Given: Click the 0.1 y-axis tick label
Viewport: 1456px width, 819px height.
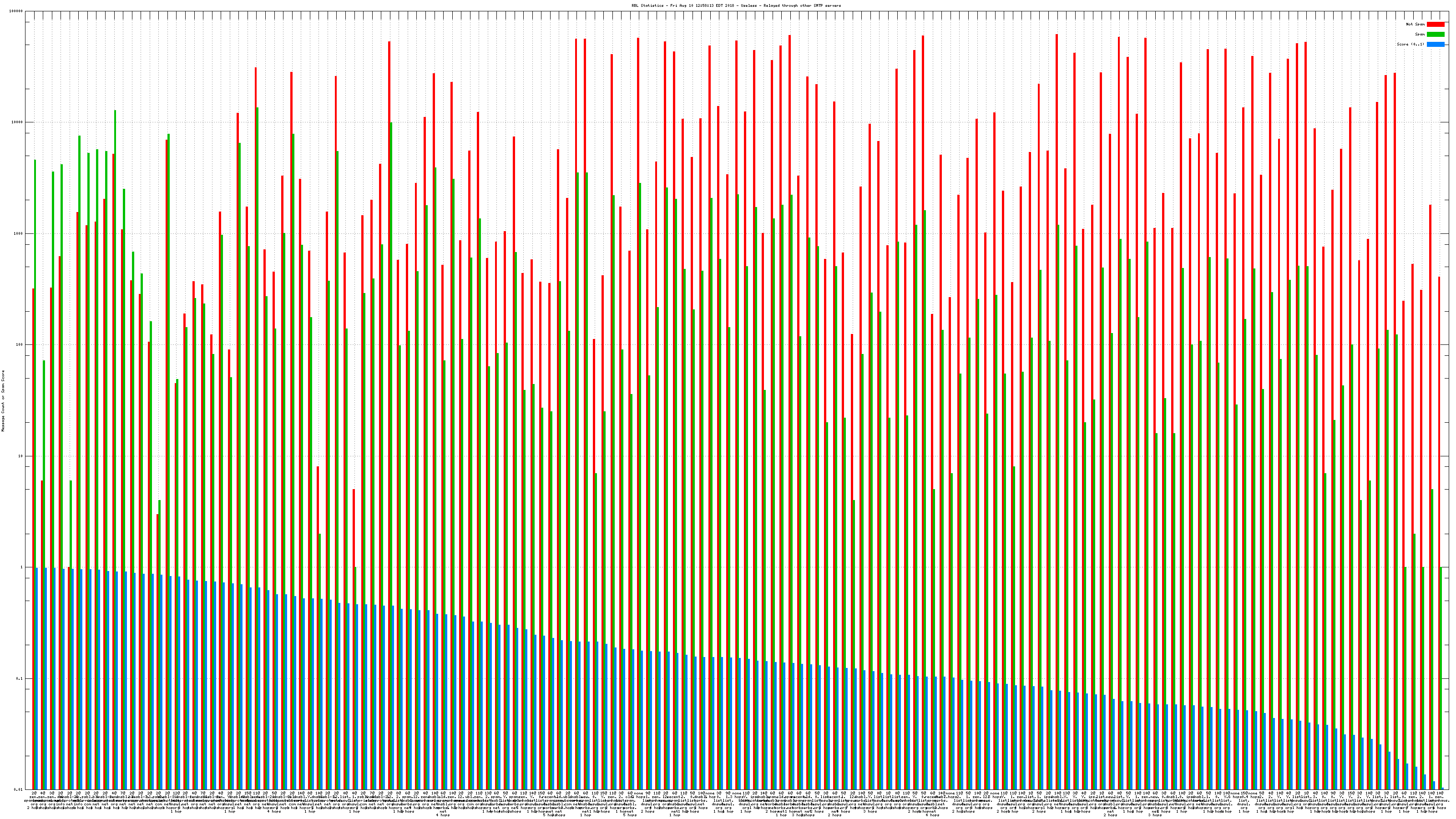Looking at the screenshot, I should (20, 679).
